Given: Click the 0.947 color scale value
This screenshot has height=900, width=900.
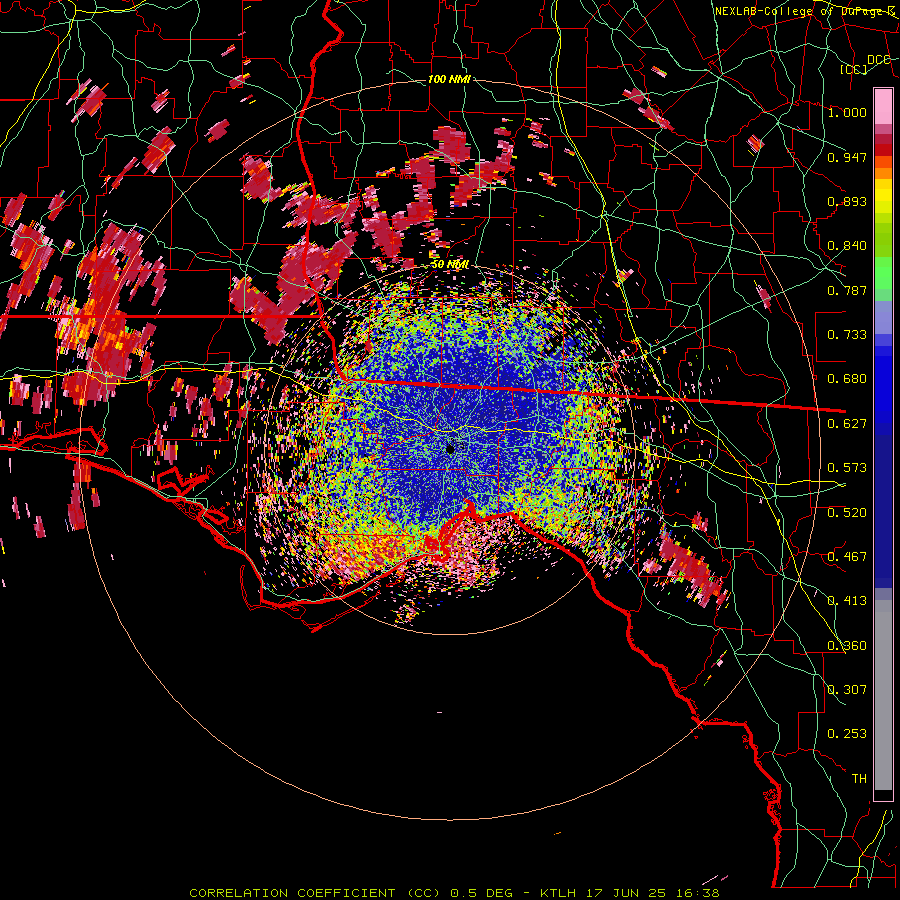Looking at the screenshot, I should pyautogui.click(x=847, y=157).
